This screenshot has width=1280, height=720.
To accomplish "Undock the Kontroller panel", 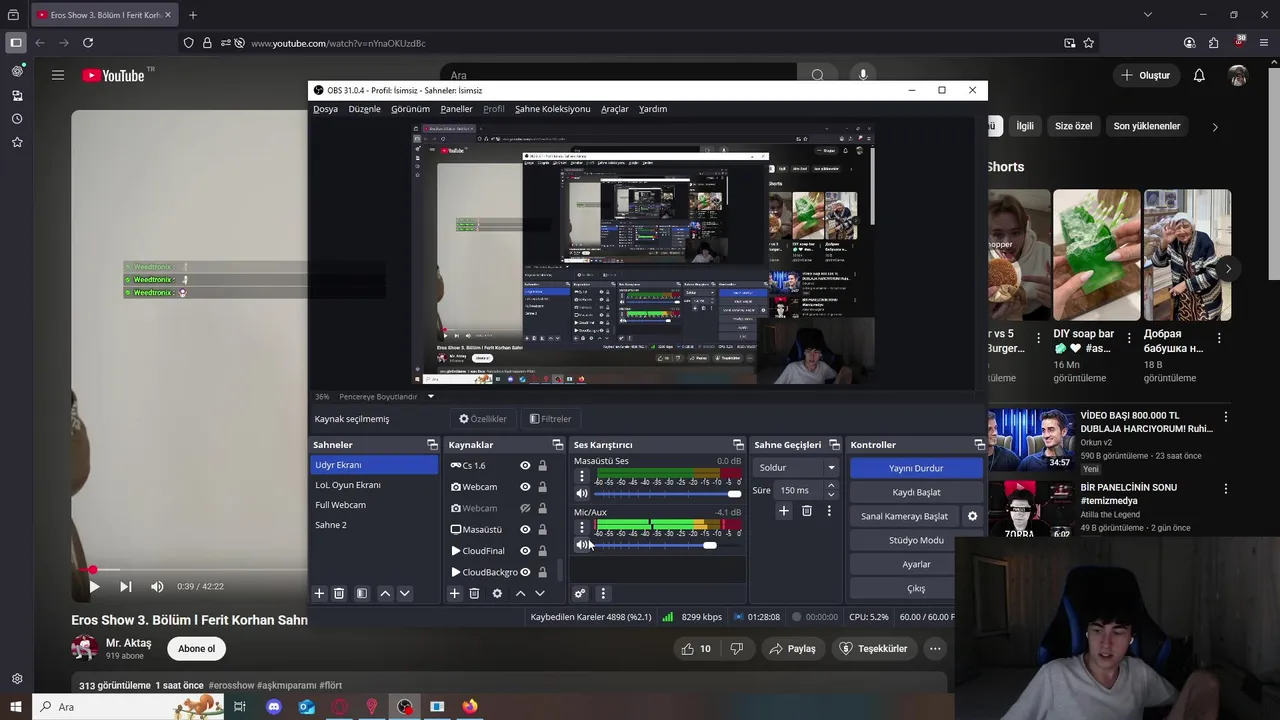I will 979,444.
